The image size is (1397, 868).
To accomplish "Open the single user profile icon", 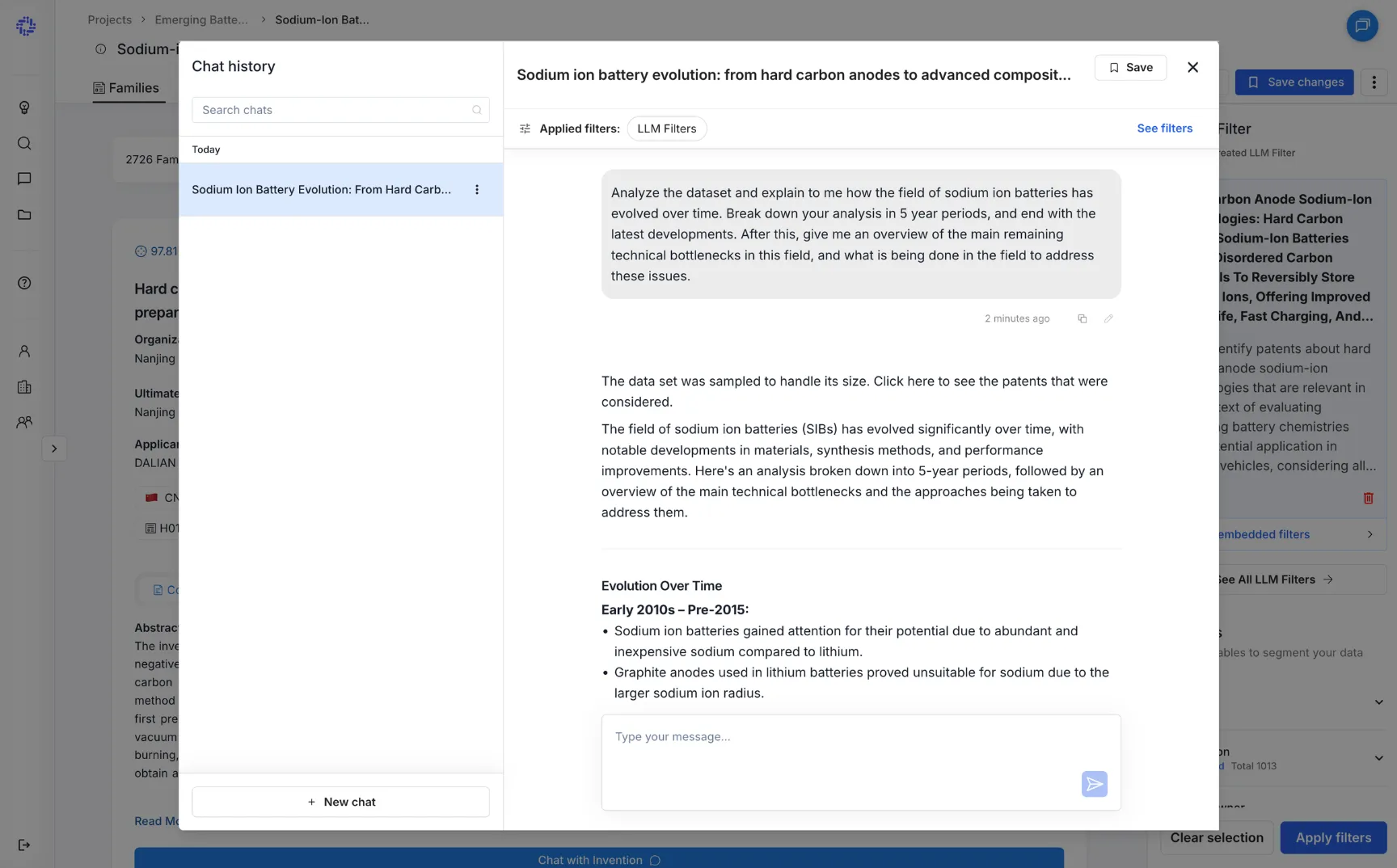I will tap(24, 351).
